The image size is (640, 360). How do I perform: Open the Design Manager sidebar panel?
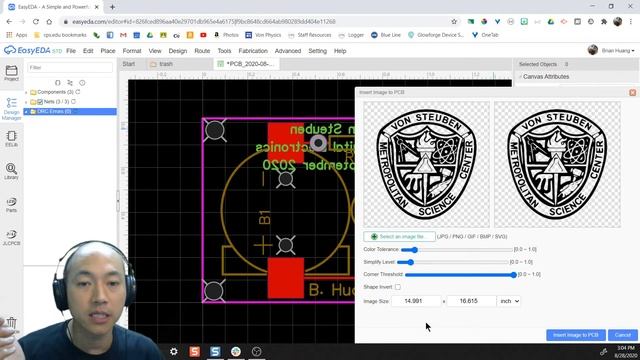(11, 109)
